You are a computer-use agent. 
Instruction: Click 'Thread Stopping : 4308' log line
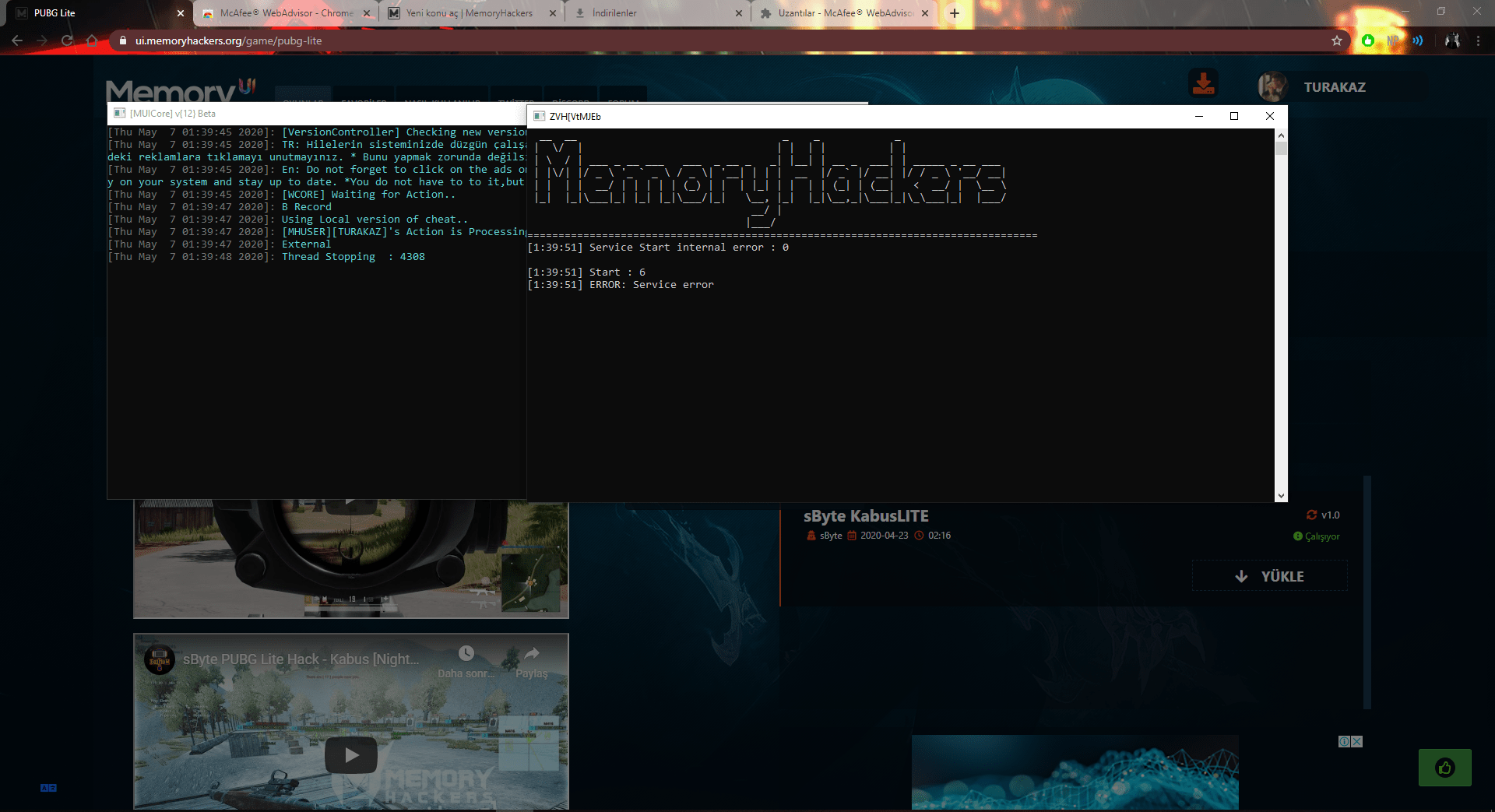click(x=266, y=257)
